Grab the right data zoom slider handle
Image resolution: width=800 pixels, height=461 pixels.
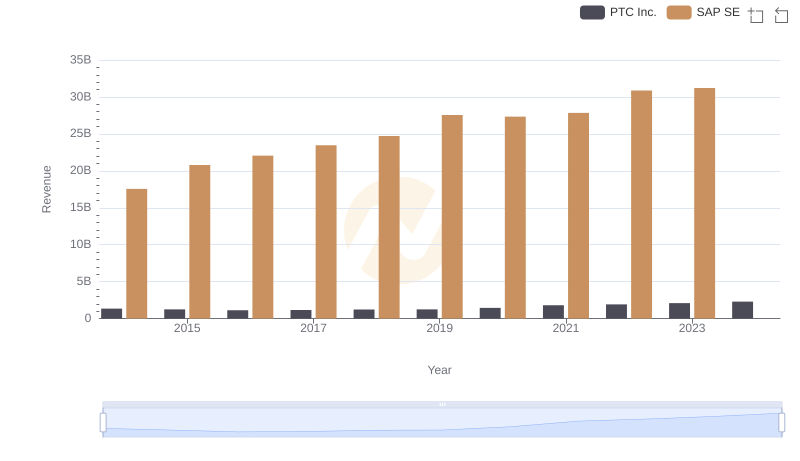(x=782, y=423)
